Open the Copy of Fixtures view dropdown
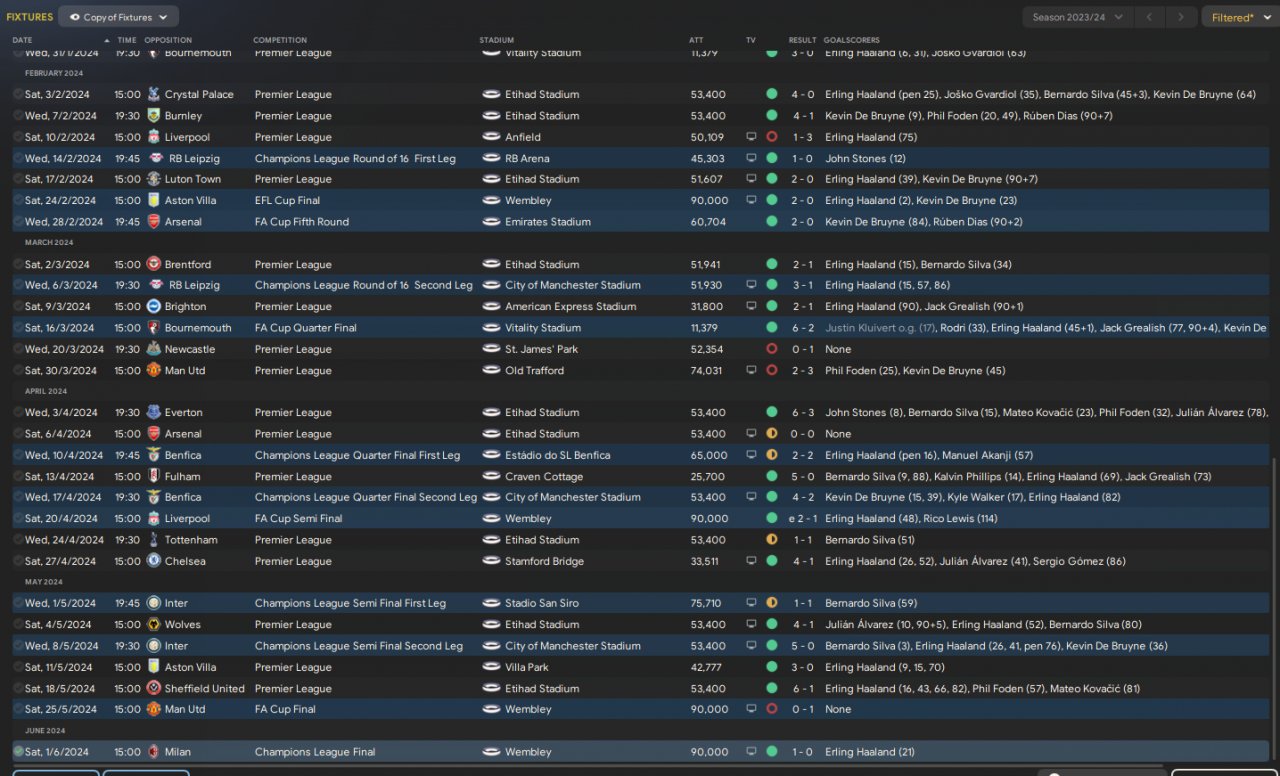 118,17
